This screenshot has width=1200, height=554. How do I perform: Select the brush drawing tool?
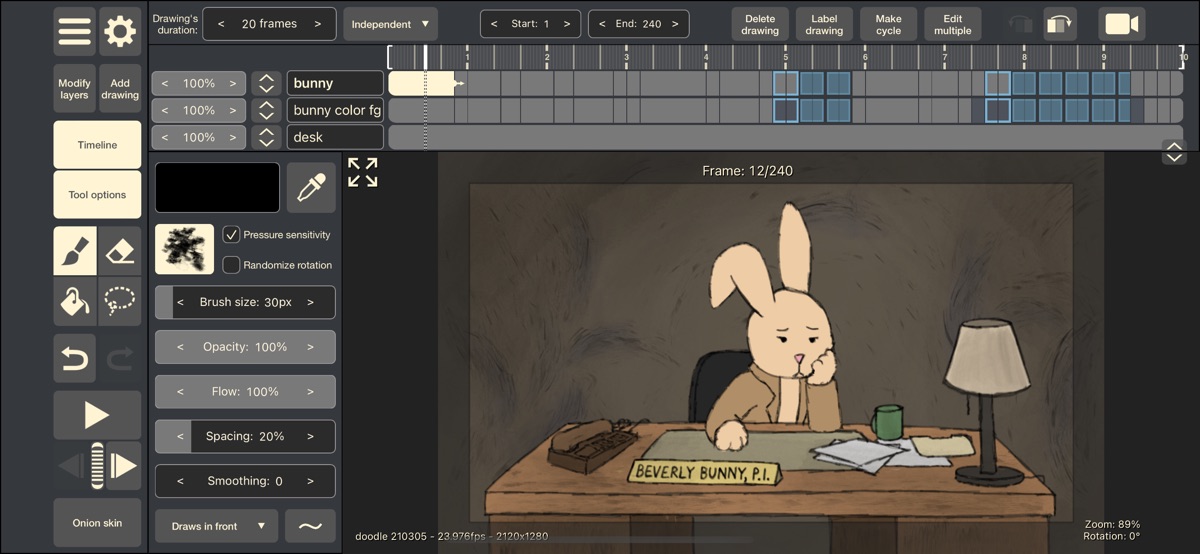click(x=75, y=251)
